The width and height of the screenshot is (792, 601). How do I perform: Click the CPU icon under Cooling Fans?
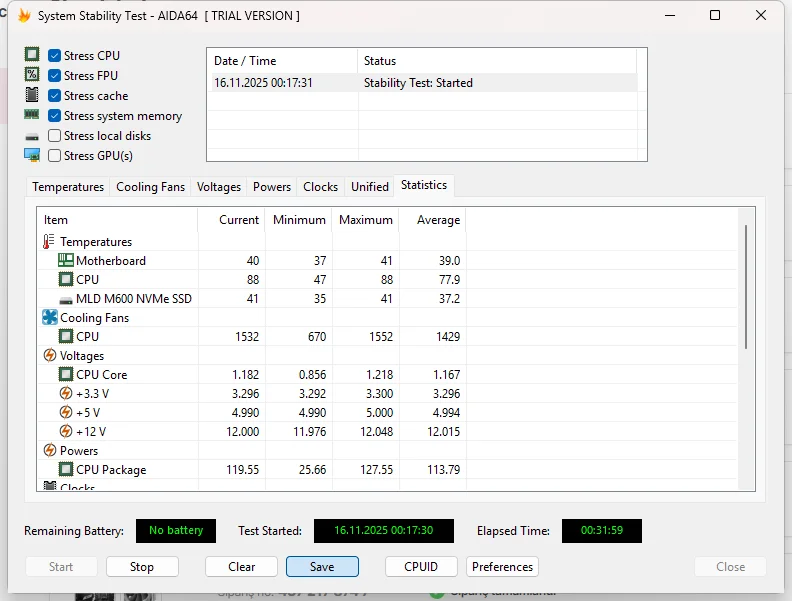point(66,336)
